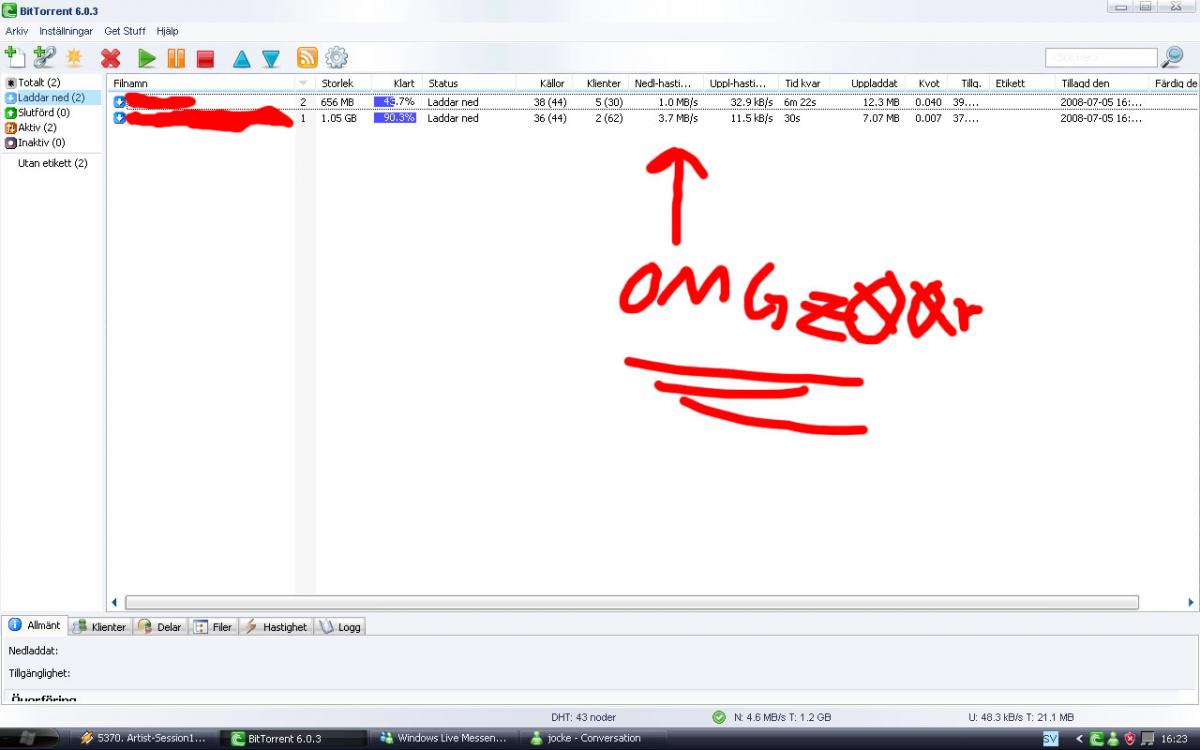Click the search magnifier icon
Viewport: 1200px width, 750px height.
pos(1172,57)
